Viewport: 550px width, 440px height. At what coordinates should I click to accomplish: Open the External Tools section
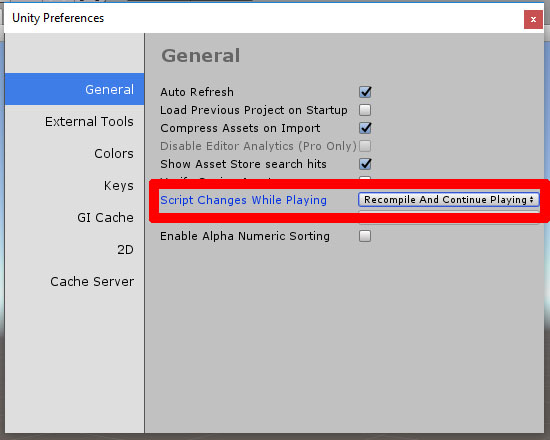(89, 121)
